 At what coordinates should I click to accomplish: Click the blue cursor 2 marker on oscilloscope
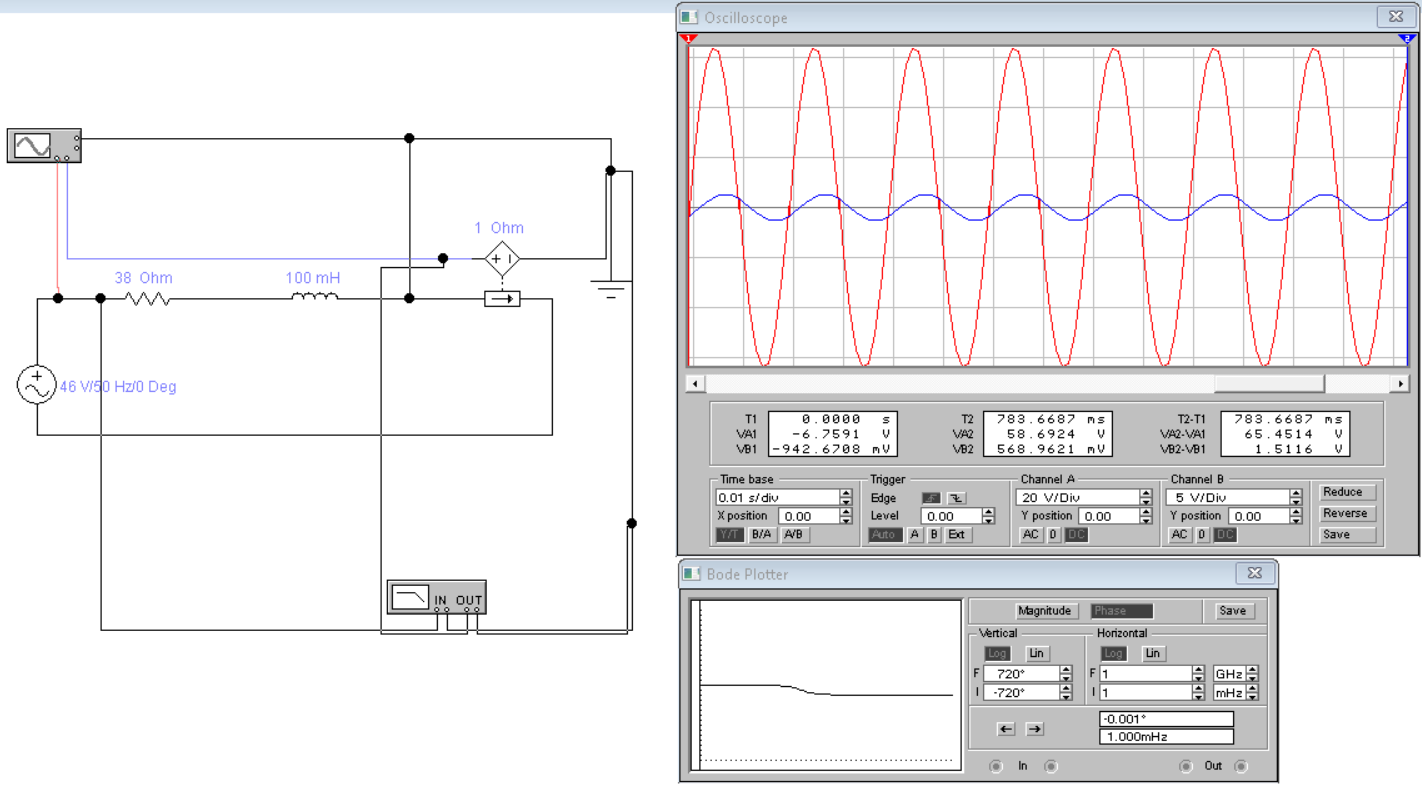point(1406,39)
